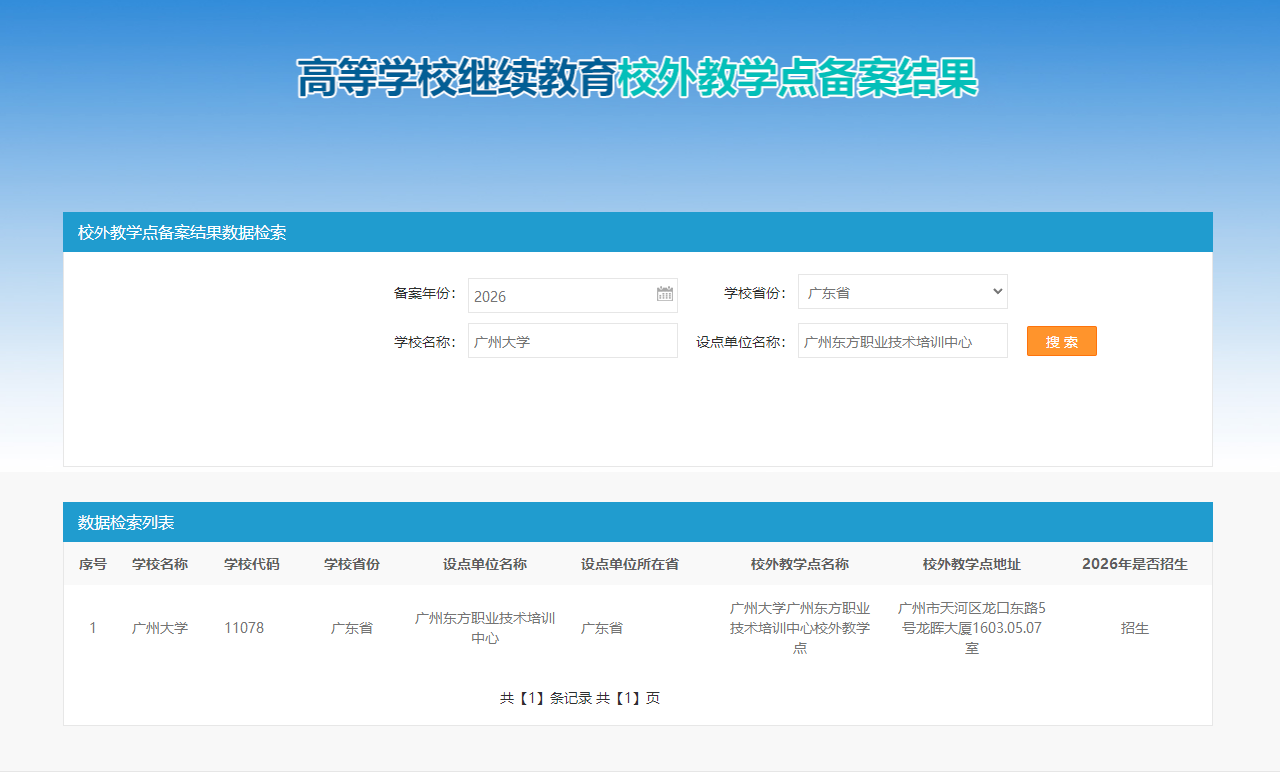Click the 2026年是否招生 column header
1280x772 pixels.
click(1135, 564)
